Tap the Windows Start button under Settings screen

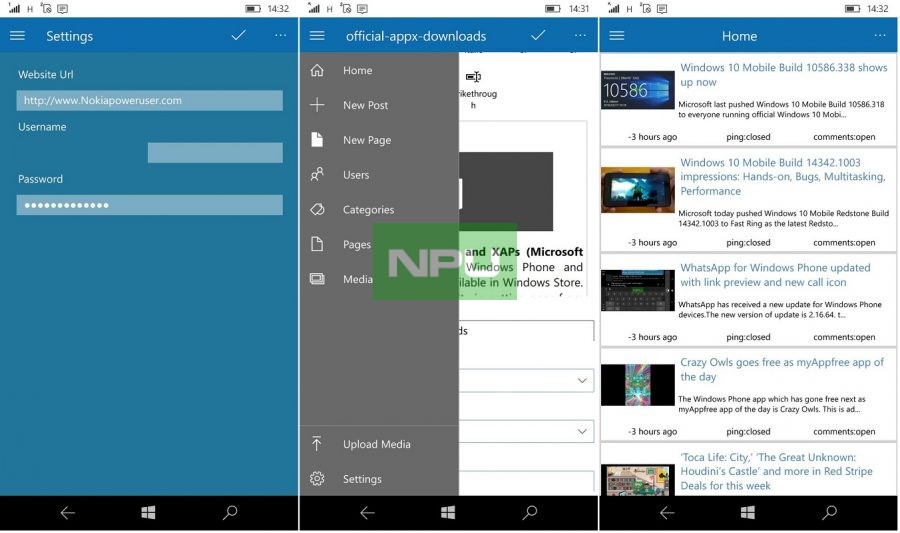point(149,512)
